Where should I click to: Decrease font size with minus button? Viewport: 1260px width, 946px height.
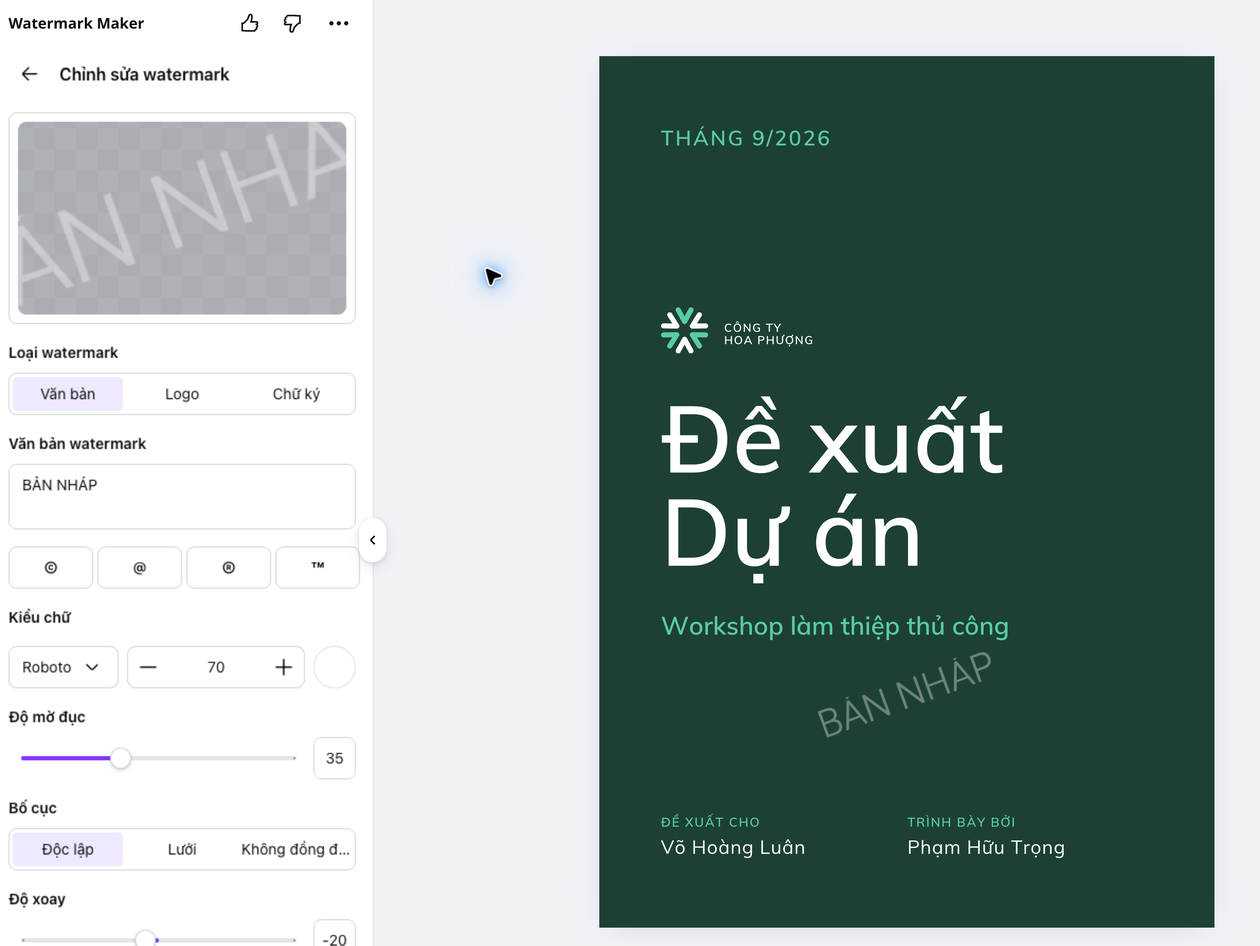tap(149, 667)
